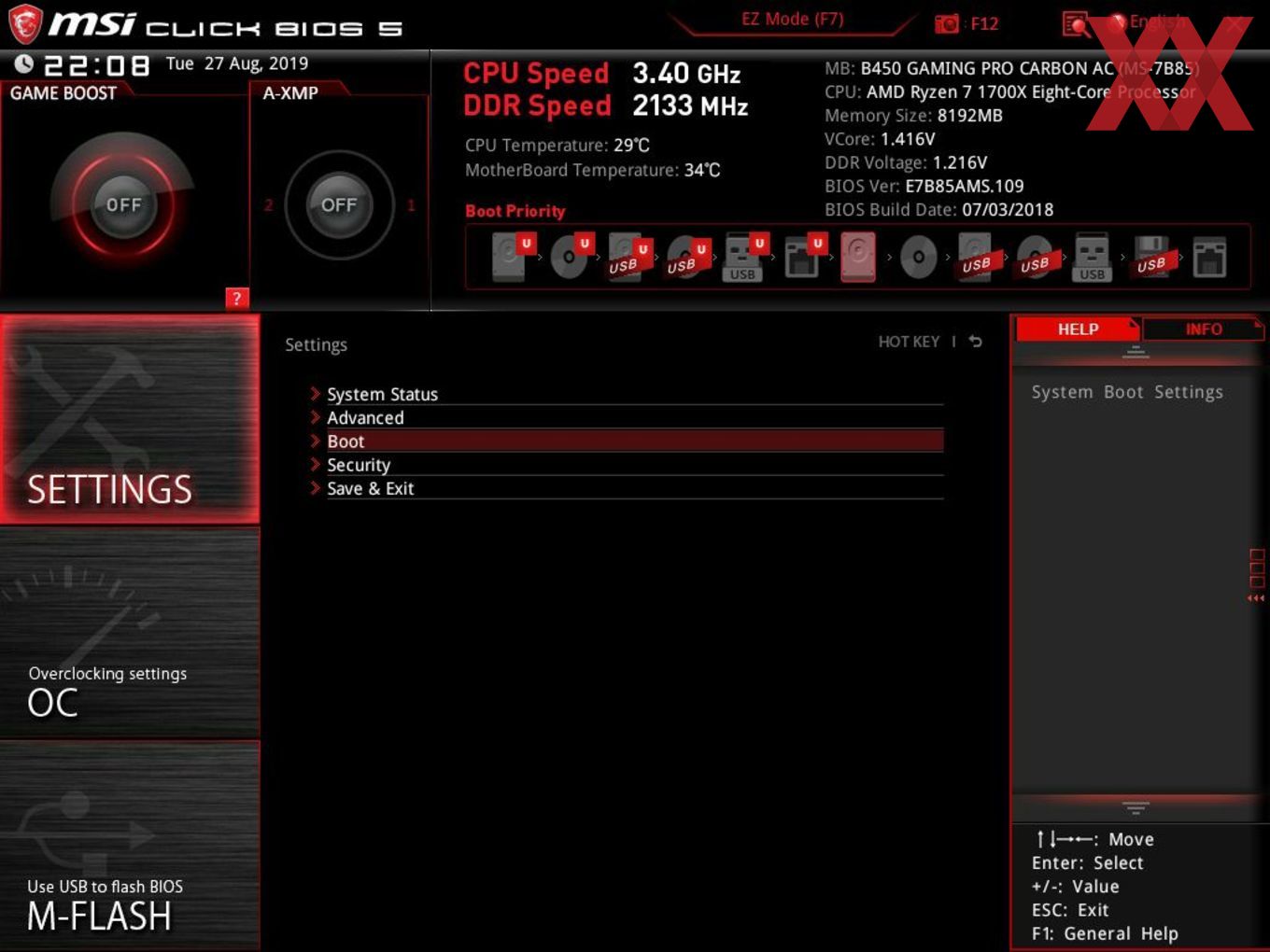Viewport: 1270px width, 952px height.
Task: Click the 22:08 system time
Action: click(96, 65)
